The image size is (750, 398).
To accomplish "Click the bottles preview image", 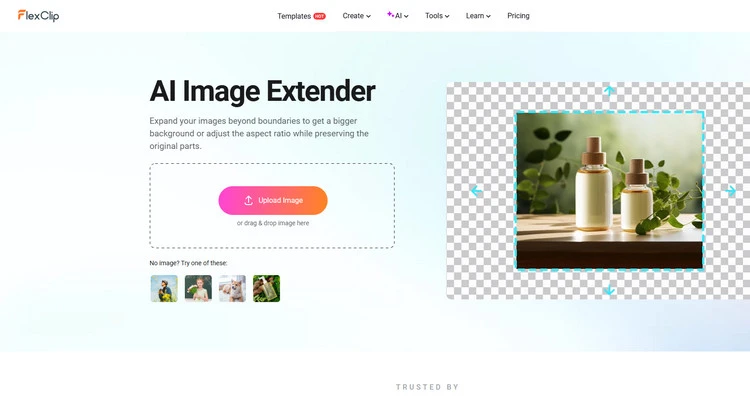I will 609,190.
